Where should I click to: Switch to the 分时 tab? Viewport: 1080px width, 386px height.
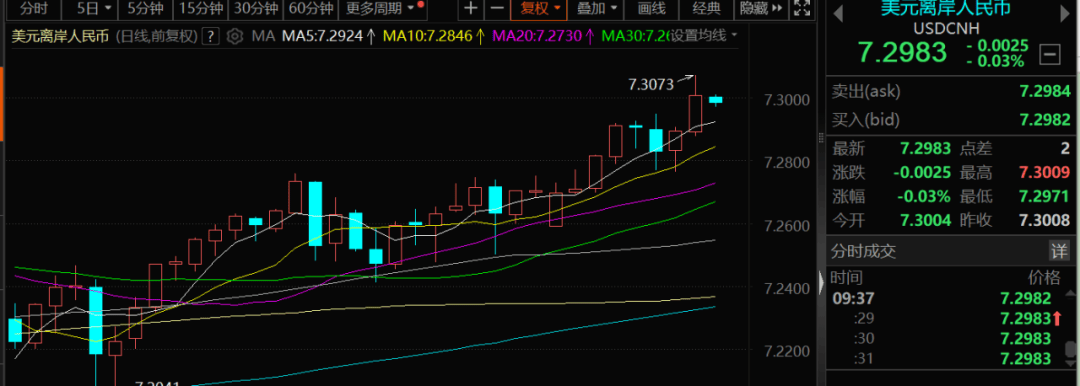34,8
